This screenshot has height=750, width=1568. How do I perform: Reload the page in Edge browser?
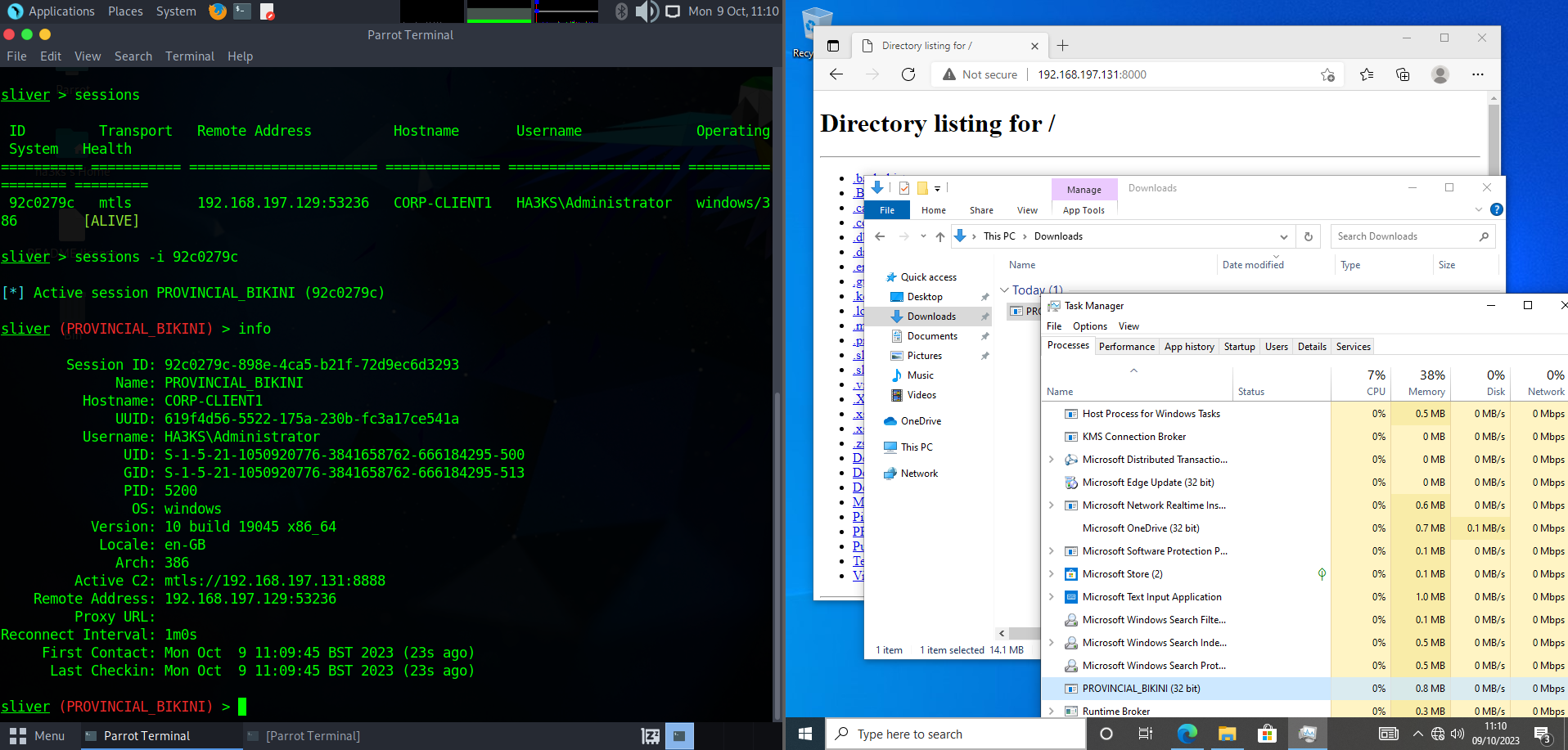[908, 74]
